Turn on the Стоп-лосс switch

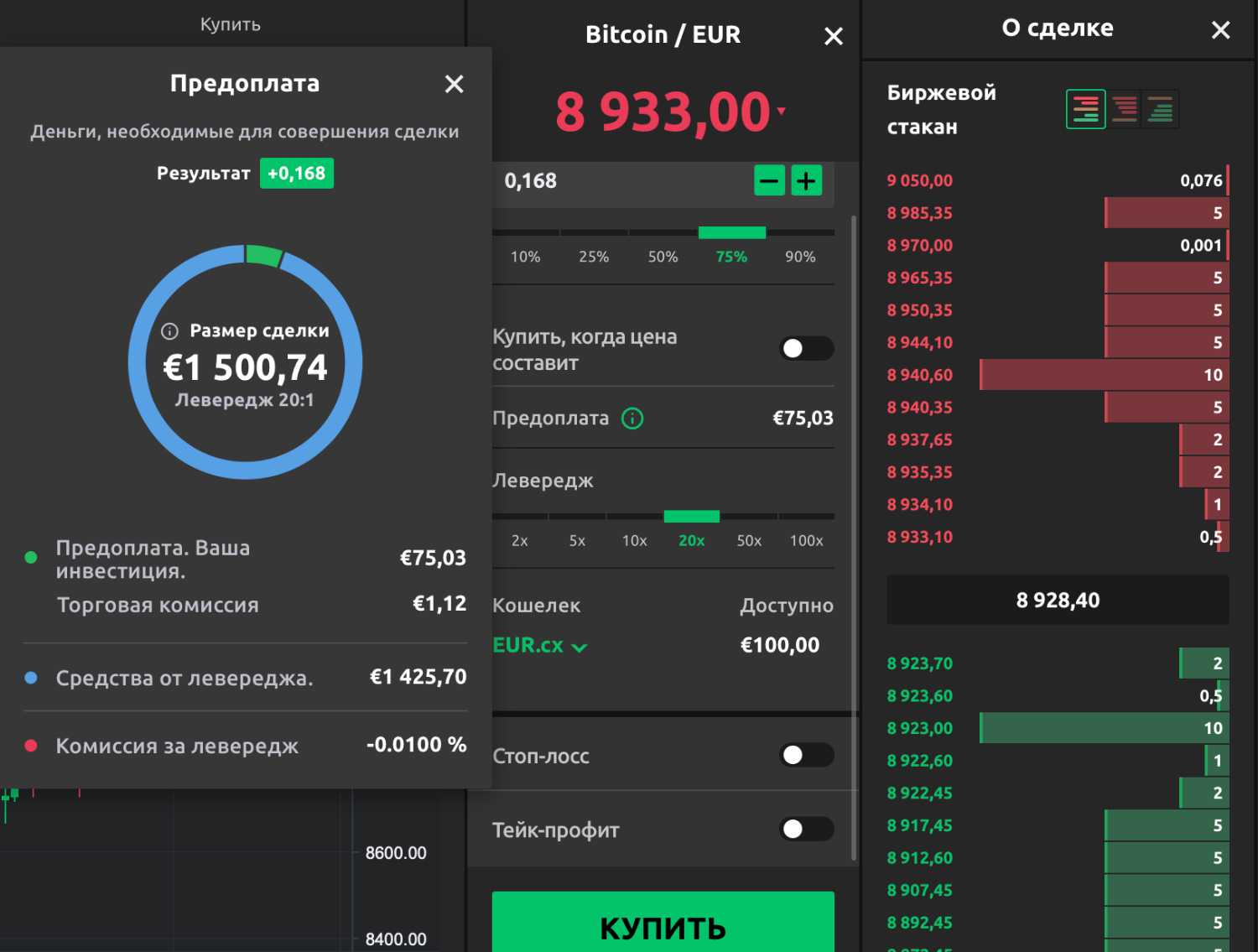(x=806, y=756)
